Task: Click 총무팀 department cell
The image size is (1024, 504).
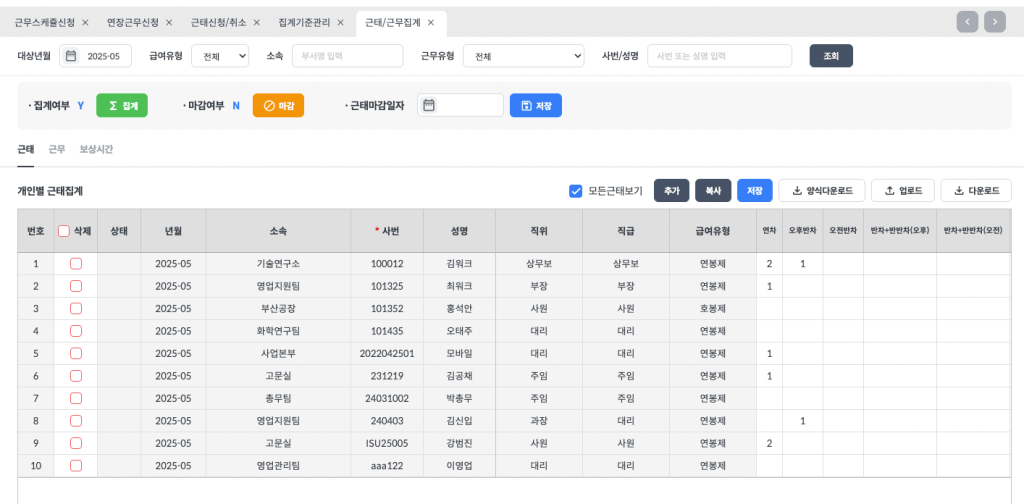Action: [278, 398]
